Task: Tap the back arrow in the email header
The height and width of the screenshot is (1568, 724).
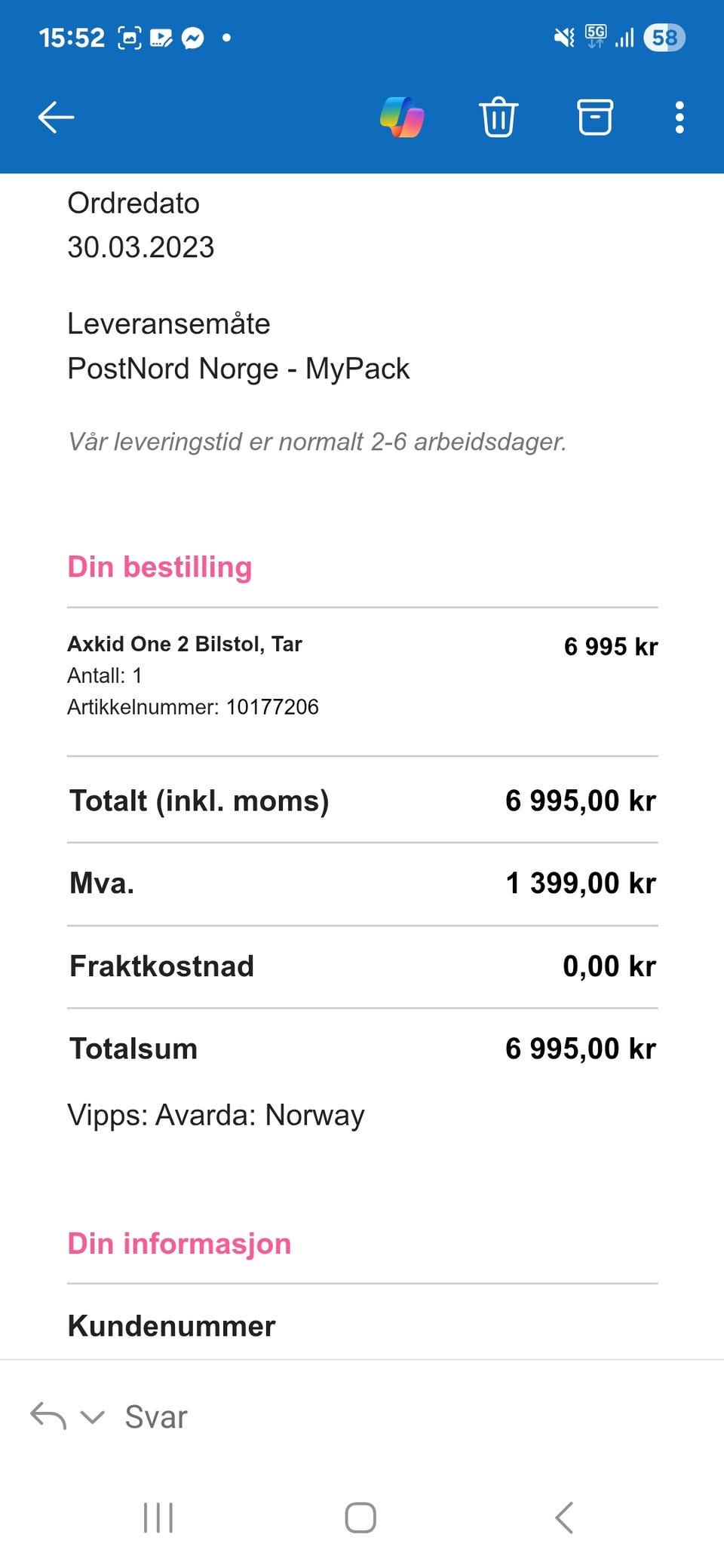Action: [x=57, y=118]
